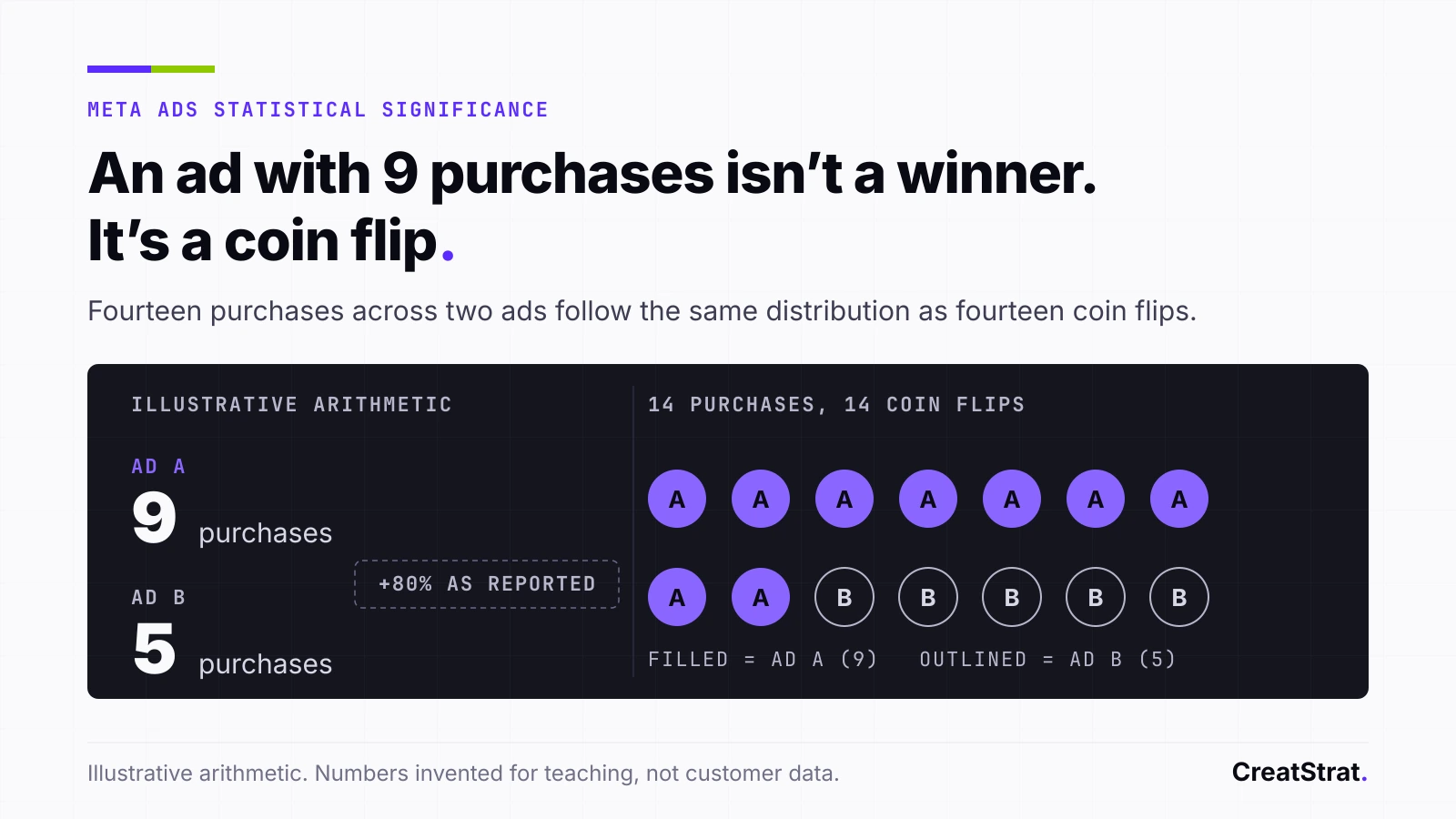Click the last outlined B circle
This screenshot has height=819, width=1456.
(x=1179, y=597)
